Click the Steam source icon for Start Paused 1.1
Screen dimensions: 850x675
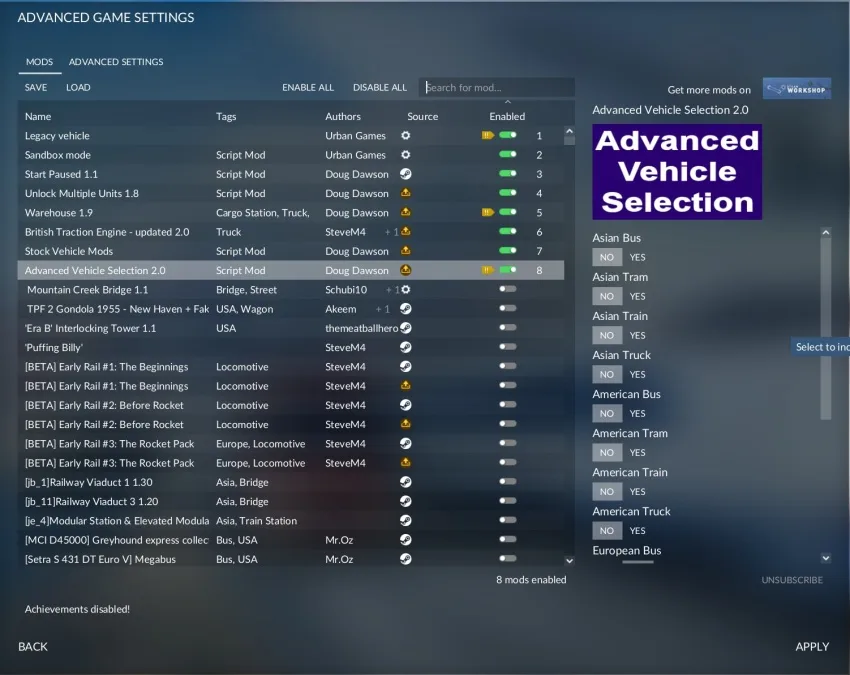tap(405, 174)
